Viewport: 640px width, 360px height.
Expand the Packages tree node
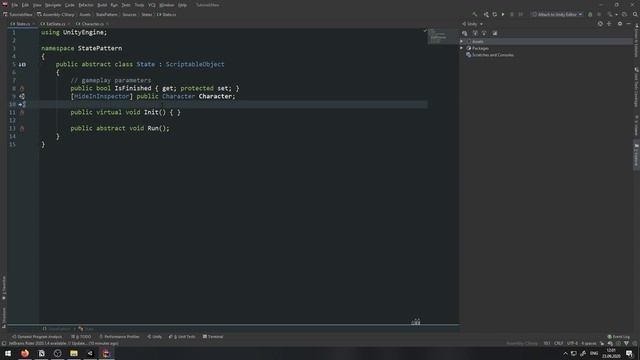[462, 48]
